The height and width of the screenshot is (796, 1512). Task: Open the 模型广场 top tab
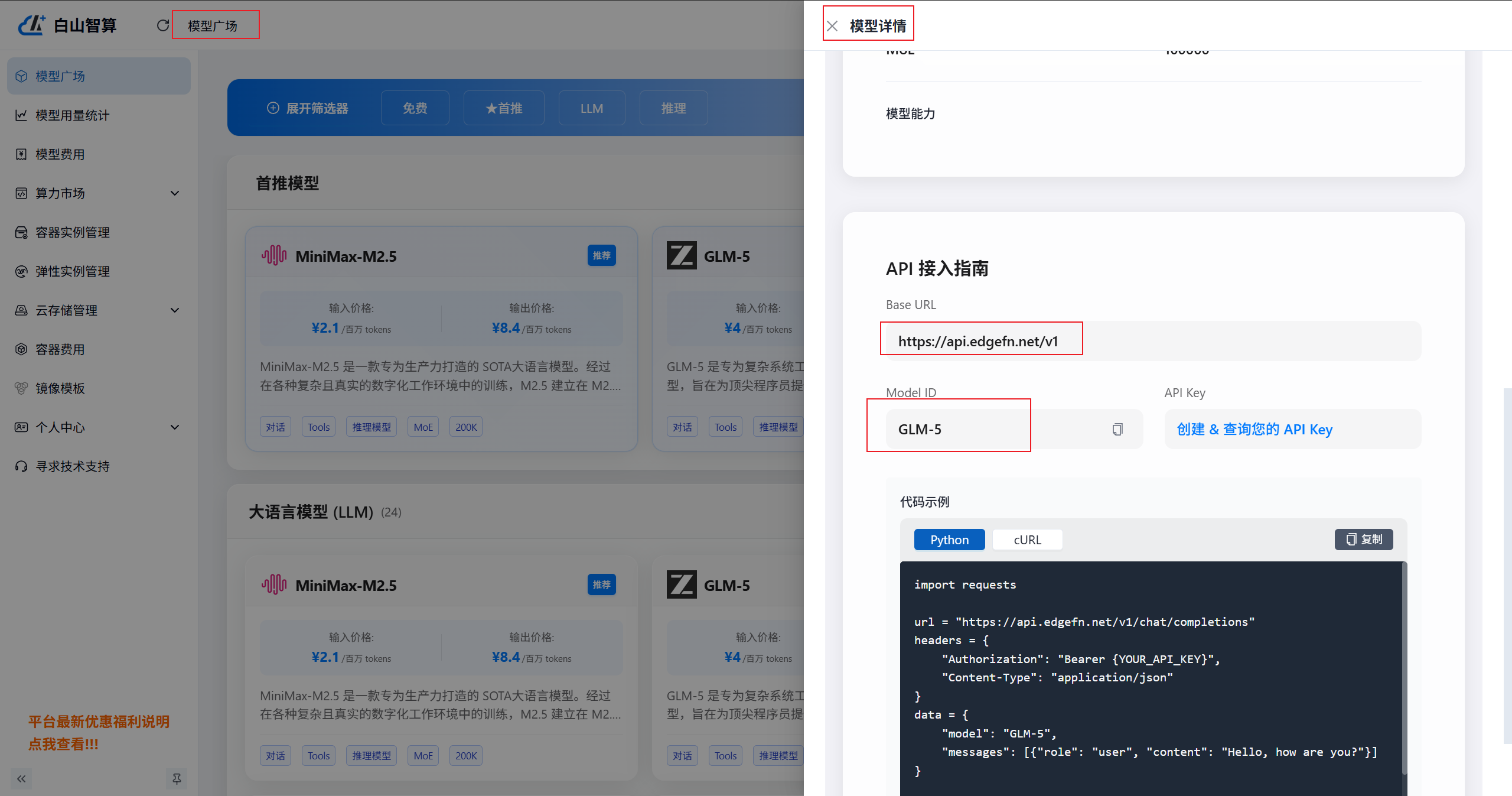(213, 26)
